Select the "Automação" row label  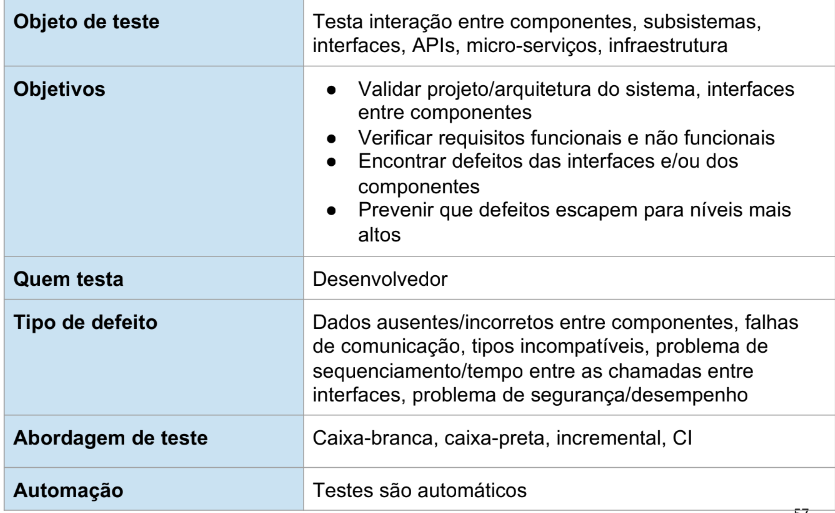click(x=68, y=490)
